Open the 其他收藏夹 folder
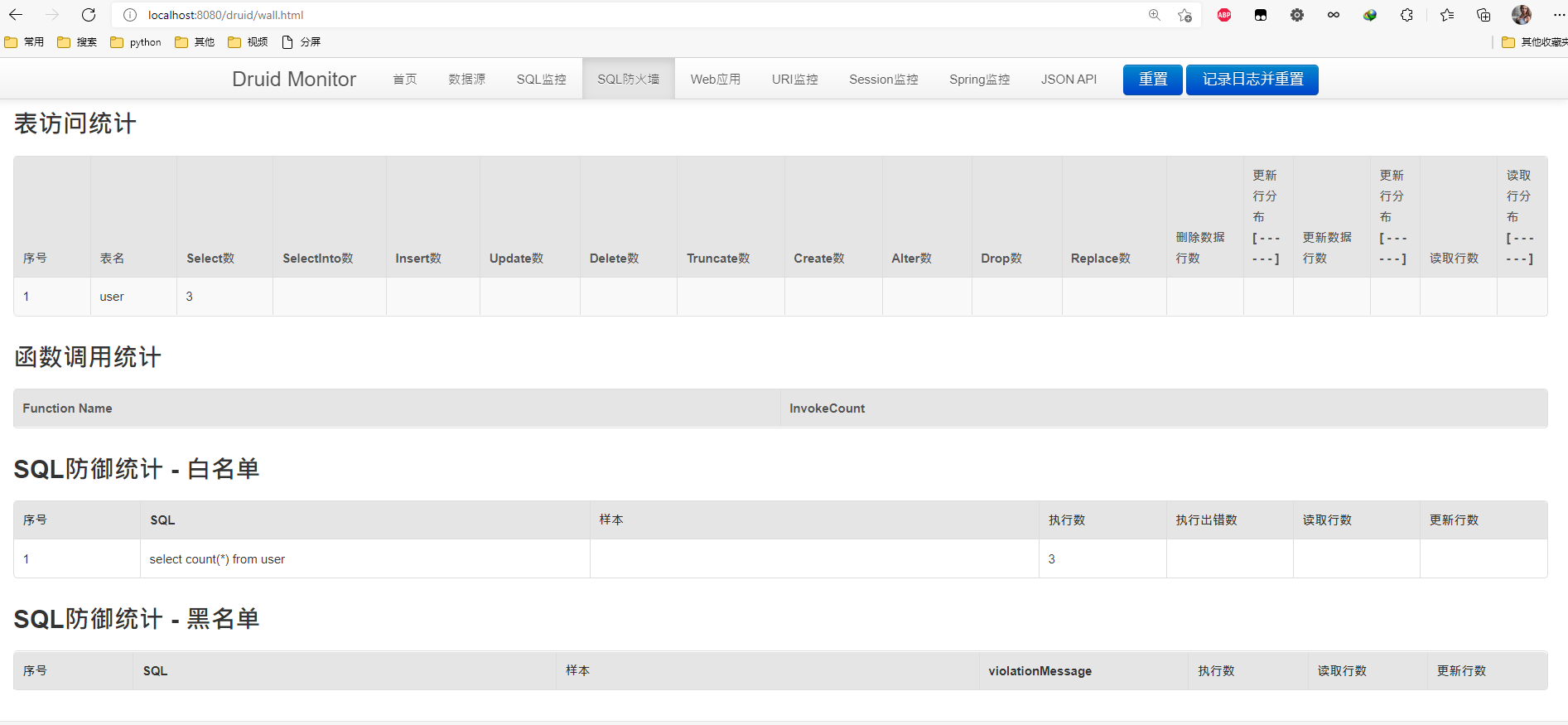Image resolution: width=1568 pixels, height=725 pixels. tap(1534, 42)
